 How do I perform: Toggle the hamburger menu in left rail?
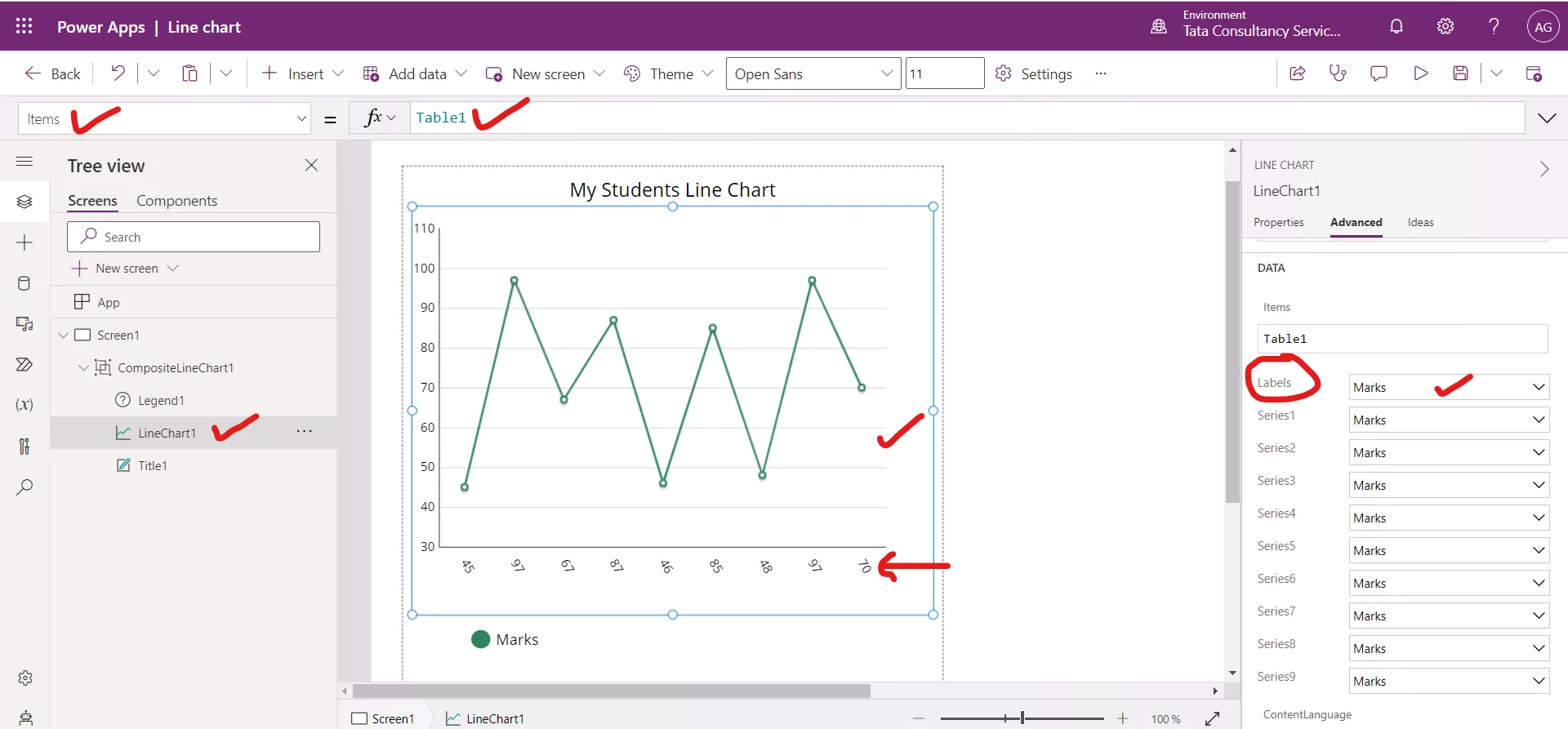click(24, 161)
